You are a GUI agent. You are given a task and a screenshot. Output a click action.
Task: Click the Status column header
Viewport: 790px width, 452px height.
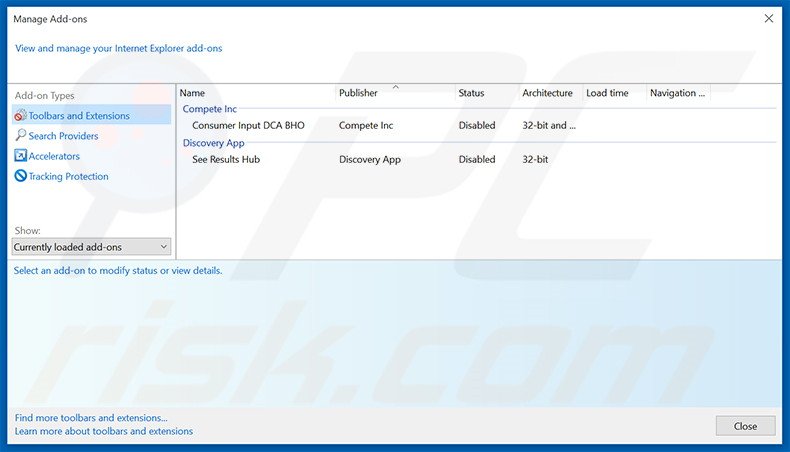(471, 93)
